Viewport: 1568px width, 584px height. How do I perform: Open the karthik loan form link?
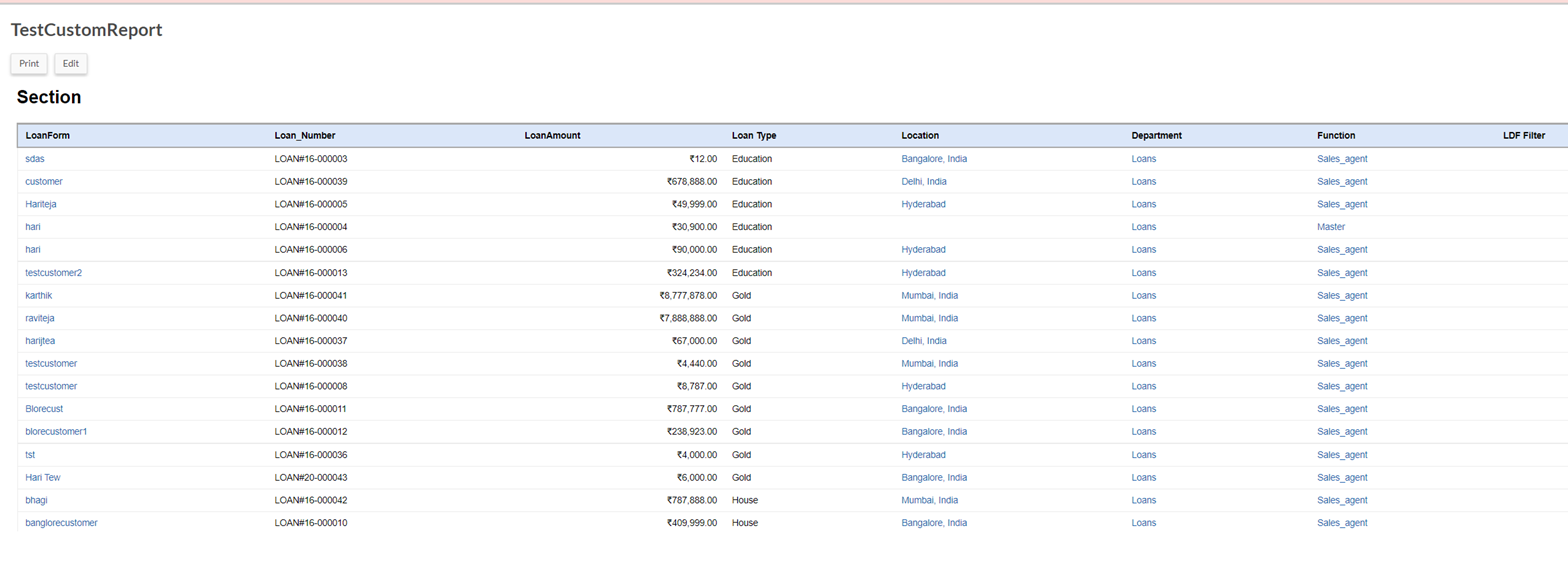click(x=39, y=296)
